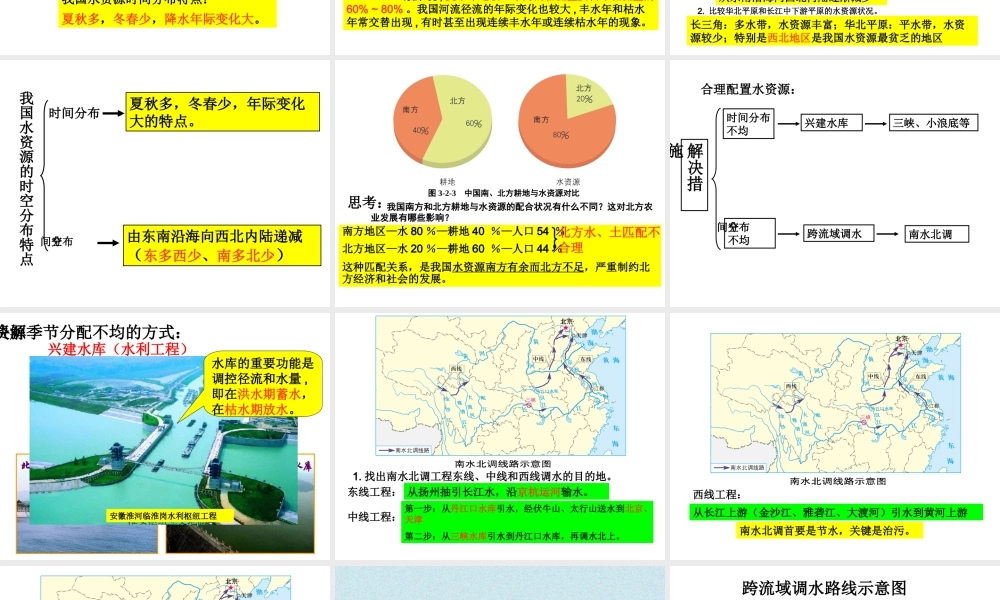Select the green box '从长江上游（金沙江、雅砻江、大渡河）引水到黄河上游'

coord(835,513)
